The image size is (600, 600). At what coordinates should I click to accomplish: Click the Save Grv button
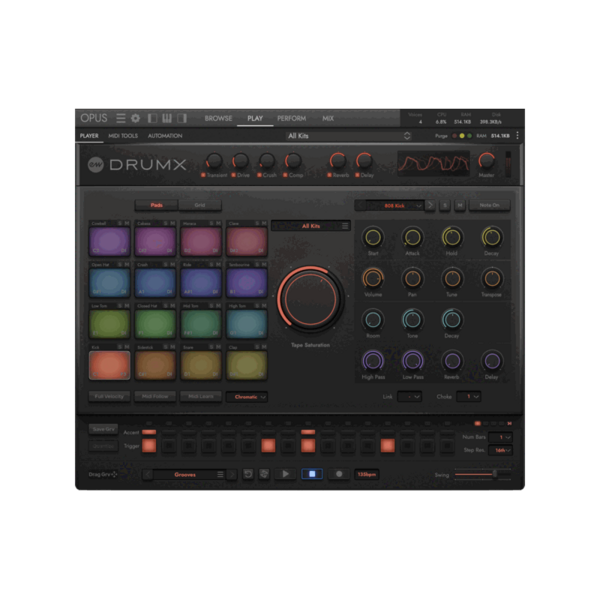tap(103, 429)
